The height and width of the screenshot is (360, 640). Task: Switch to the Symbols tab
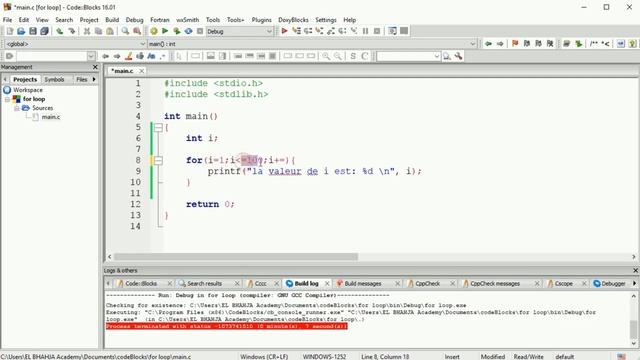(54, 79)
